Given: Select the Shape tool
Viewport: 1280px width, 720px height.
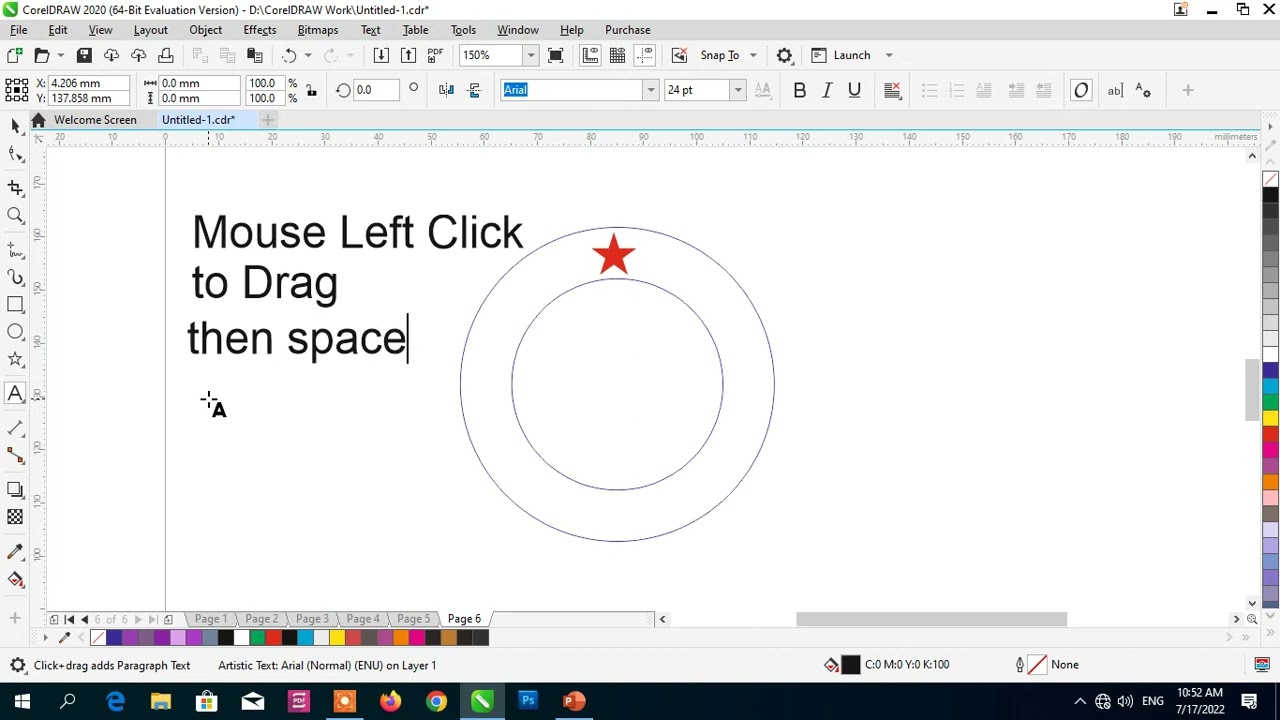Looking at the screenshot, I should [x=15, y=154].
